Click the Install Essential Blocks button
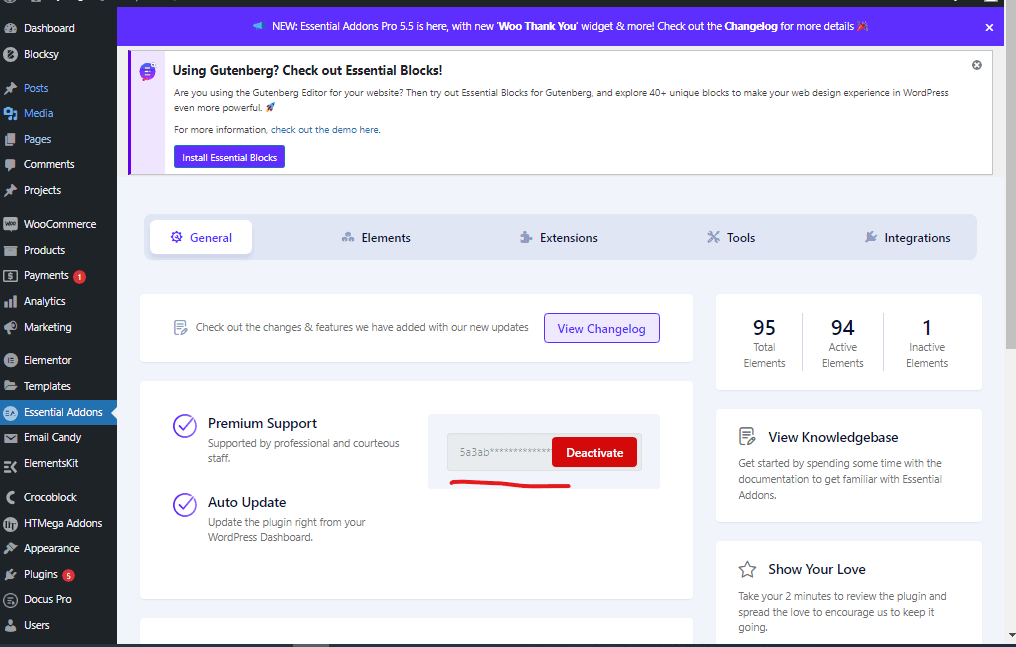 229,157
